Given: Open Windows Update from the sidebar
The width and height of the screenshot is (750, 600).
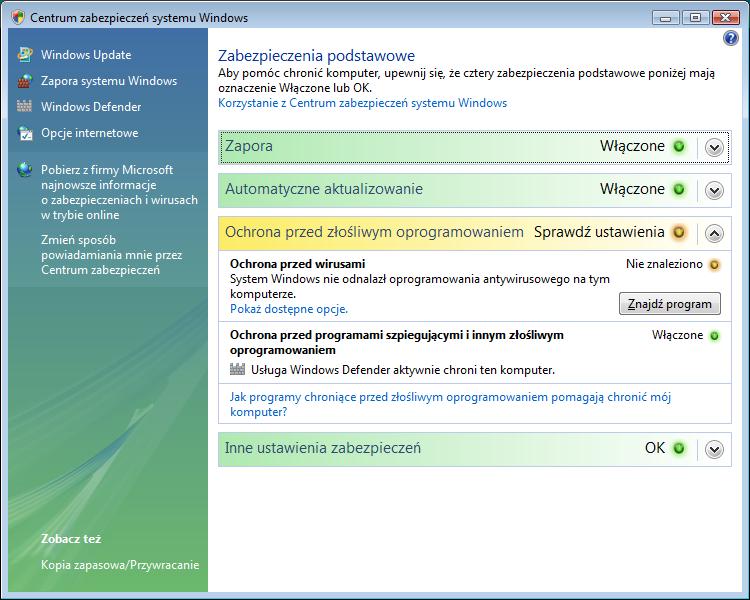Looking at the screenshot, I should point(86,55).
